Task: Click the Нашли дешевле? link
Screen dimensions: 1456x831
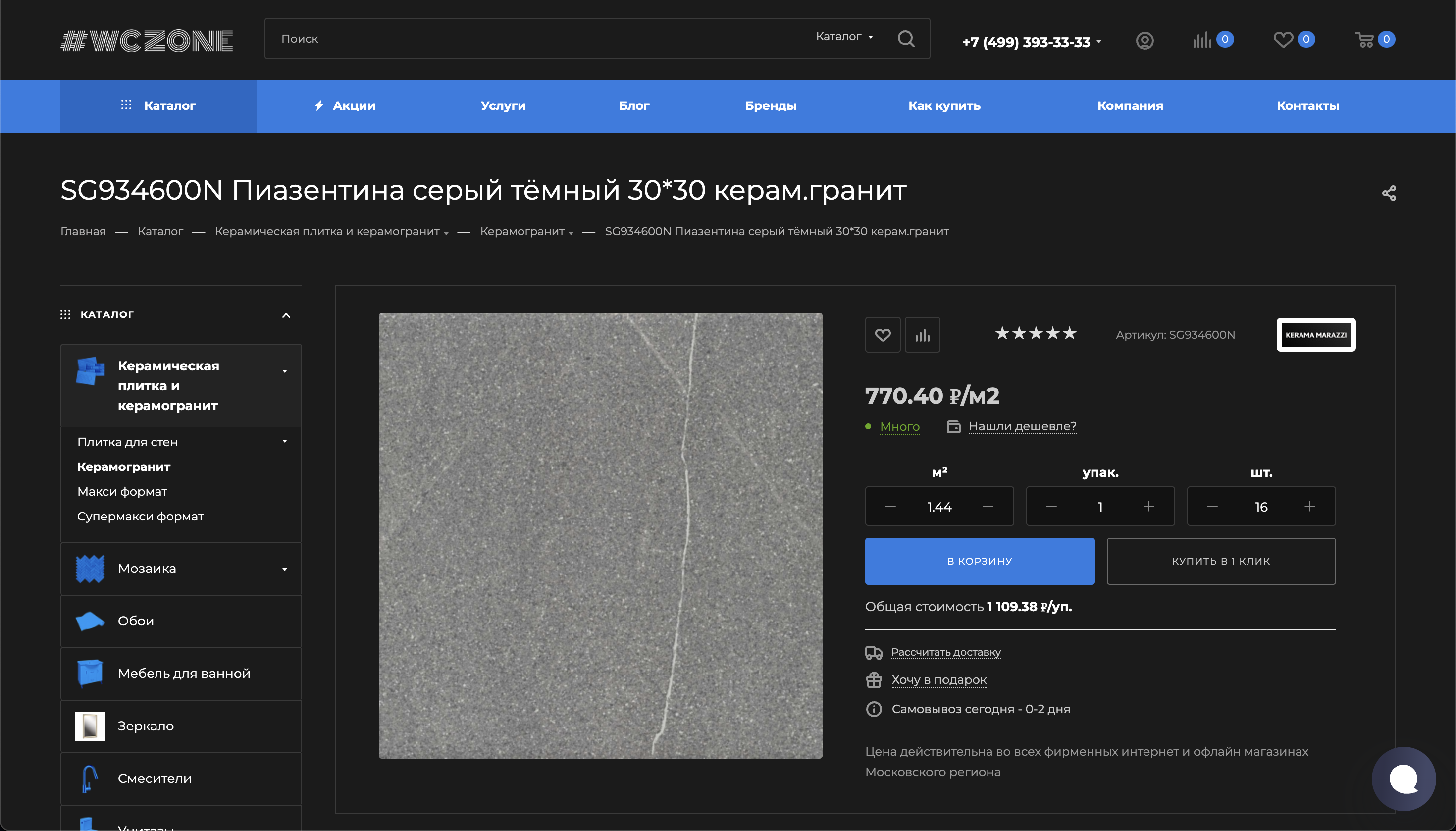Action: coord(1022,426)
